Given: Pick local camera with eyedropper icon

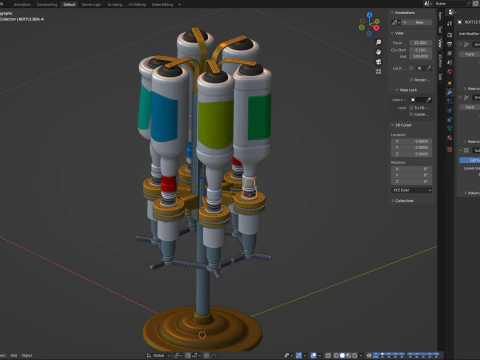Looking at the screenshot, I should [x=429, y=68].
